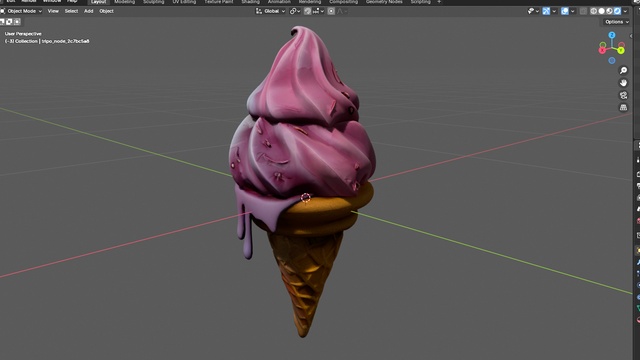
Task: Toggle proportional editing circle icon
Action: pyautogui.click(x=331, y=11)
